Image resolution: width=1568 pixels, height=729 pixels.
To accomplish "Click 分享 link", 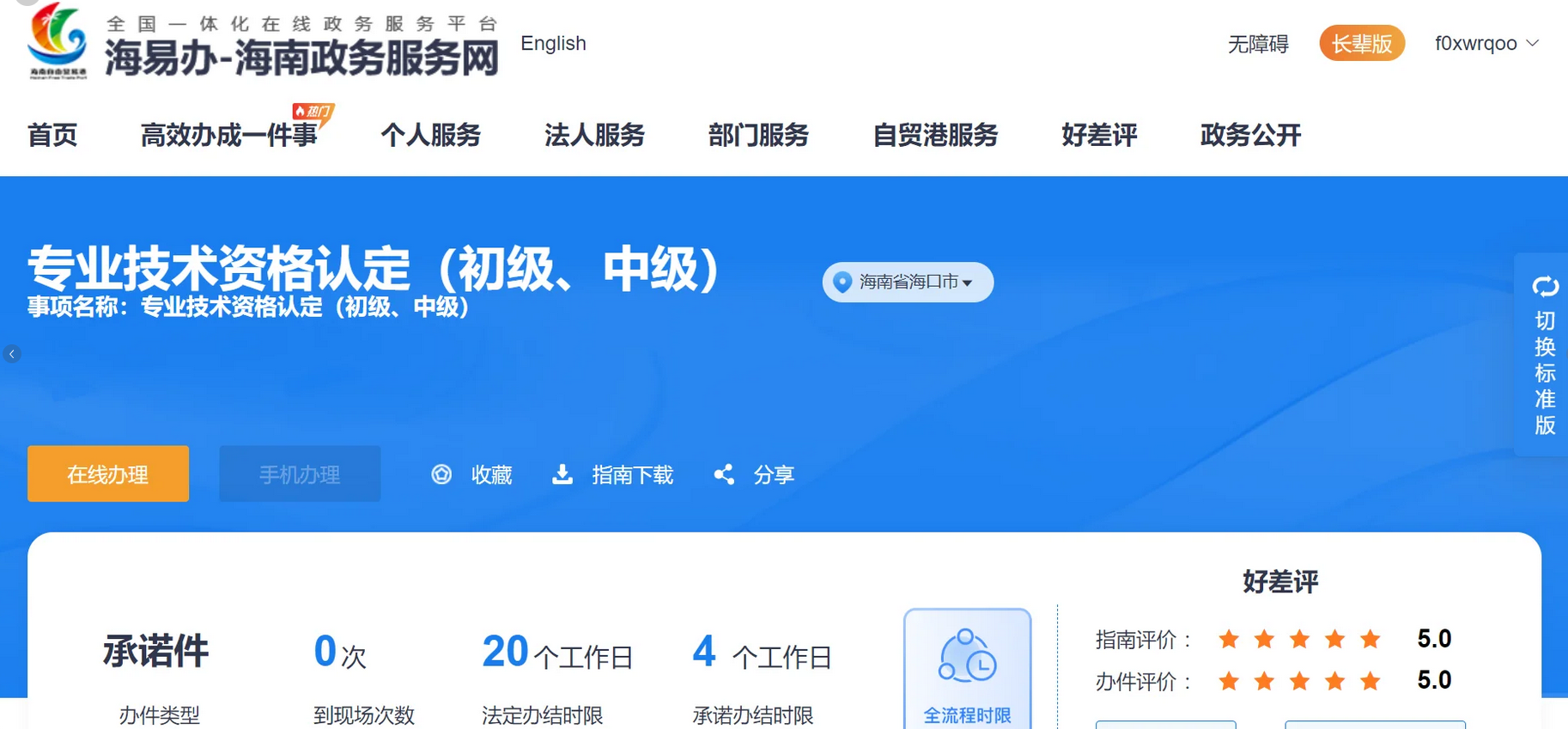I will [774, 475].
